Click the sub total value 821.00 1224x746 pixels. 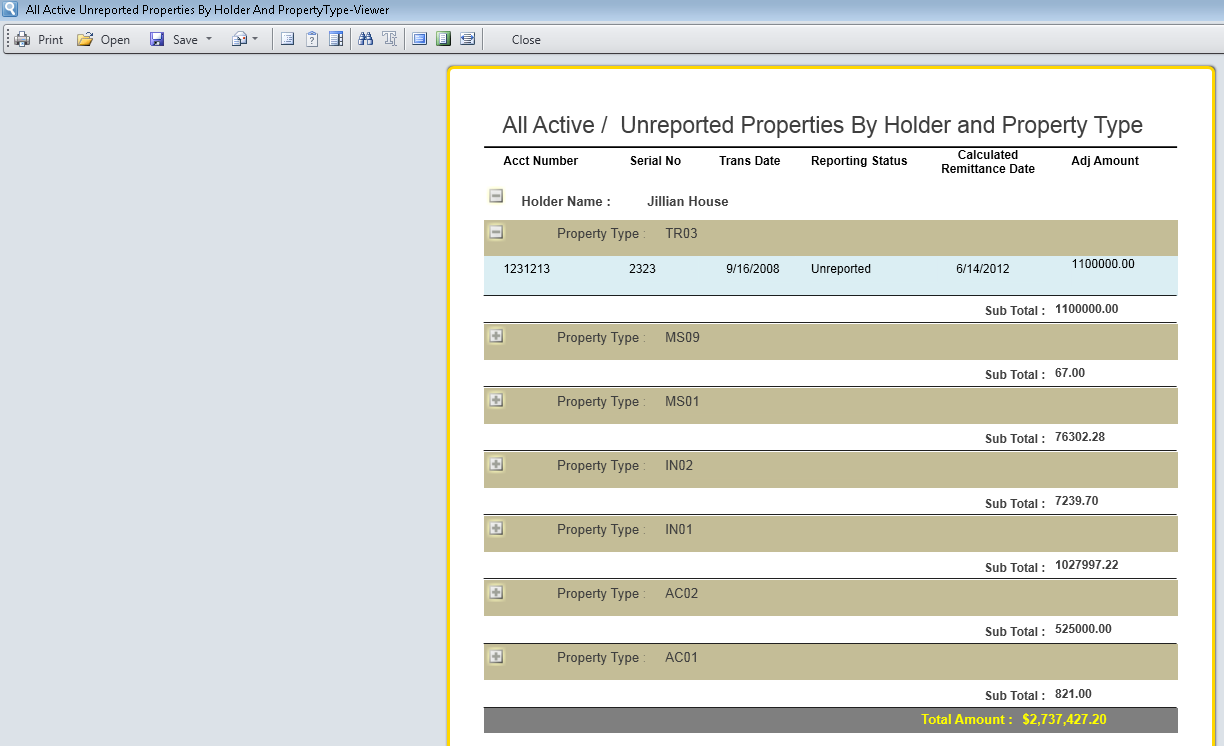[x=1073, y=694]
